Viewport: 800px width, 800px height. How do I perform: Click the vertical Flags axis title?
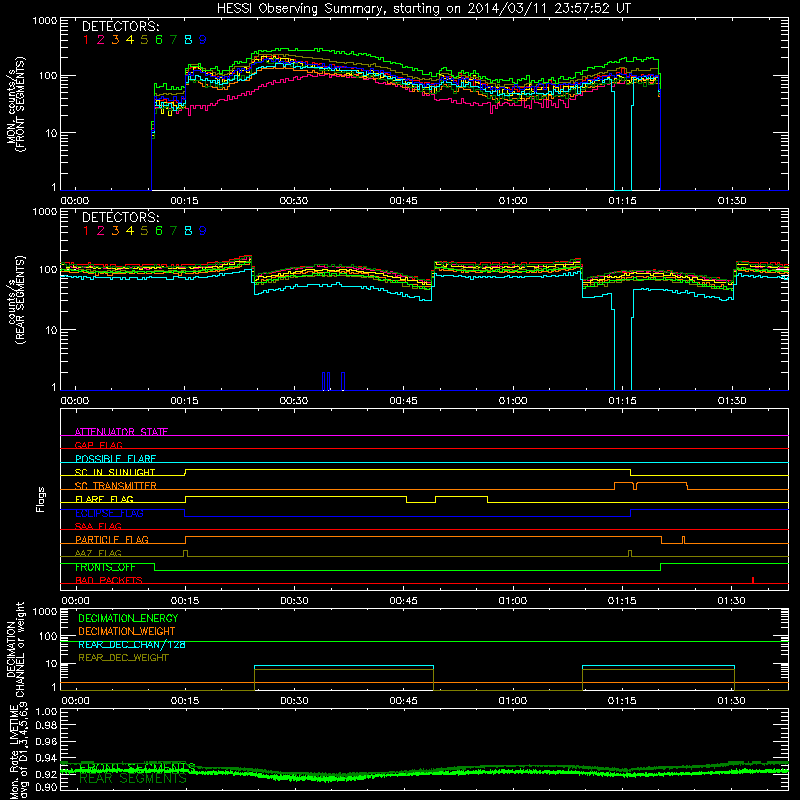[41, 499]
